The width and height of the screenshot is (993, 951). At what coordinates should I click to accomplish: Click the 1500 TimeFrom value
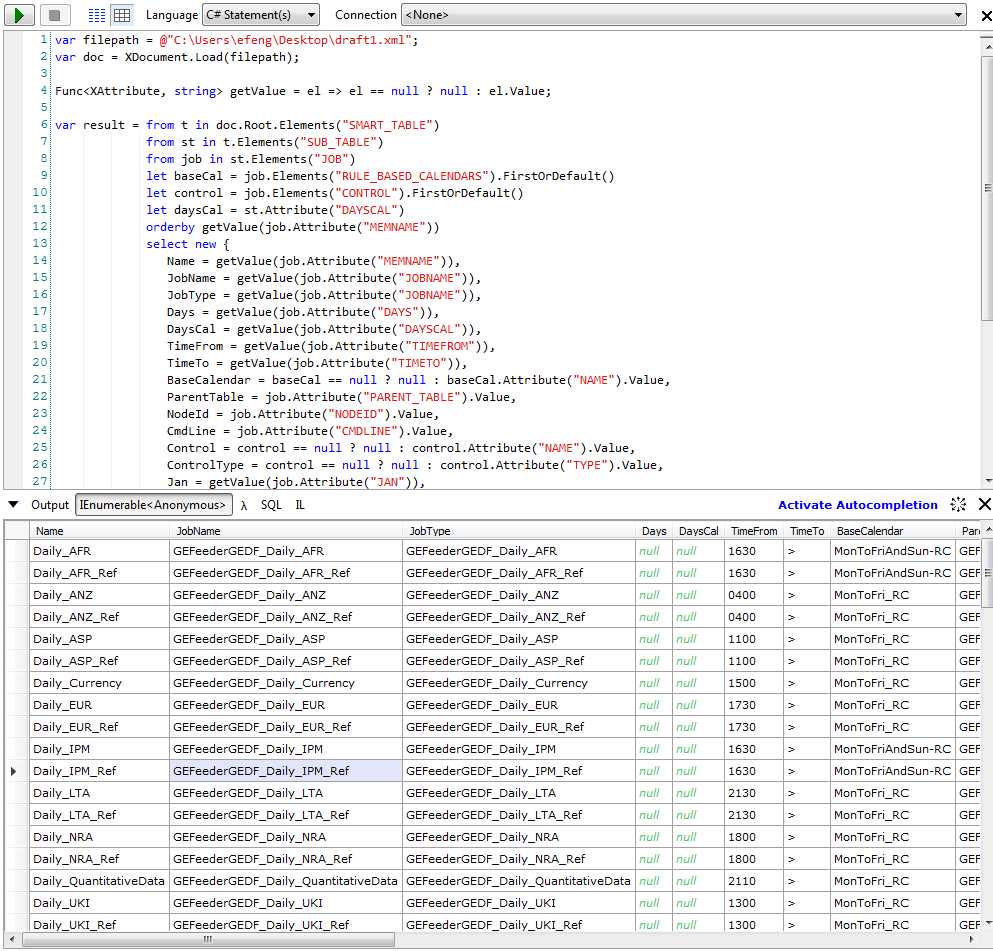[754, 683]
